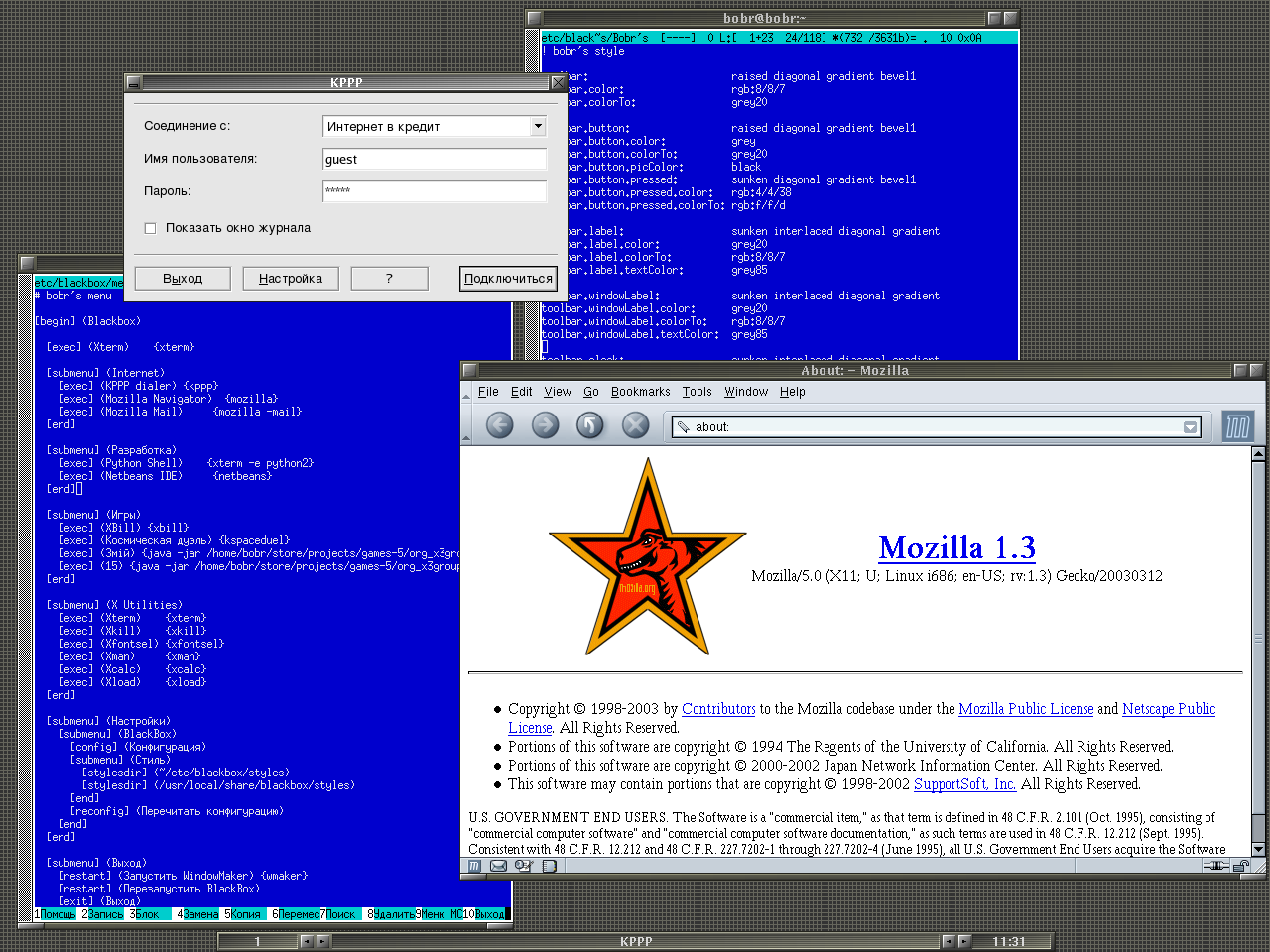
Task: Click 'Подключиться' to connect
Action: tap(508, 279)
